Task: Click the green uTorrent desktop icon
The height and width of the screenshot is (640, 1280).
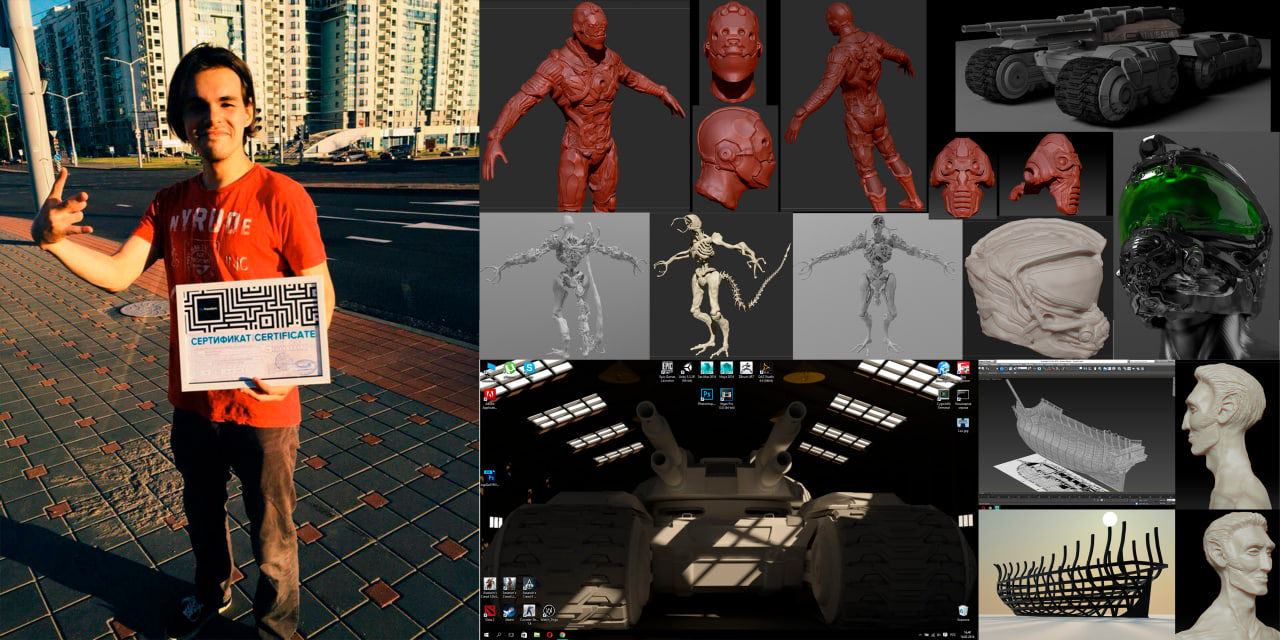Action: click(x=509, y=368)
